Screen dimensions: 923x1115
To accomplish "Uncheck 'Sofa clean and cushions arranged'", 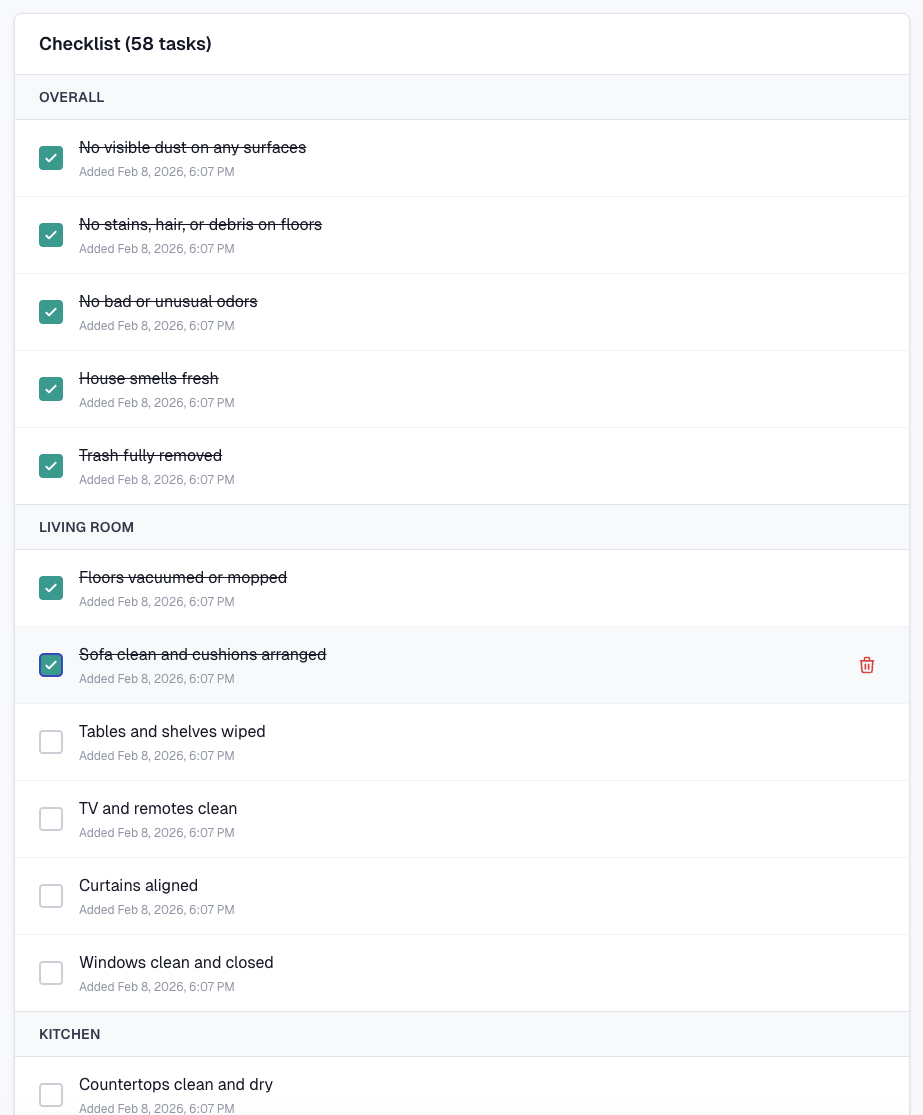I will pyautogui.click(x=51, y=664).
